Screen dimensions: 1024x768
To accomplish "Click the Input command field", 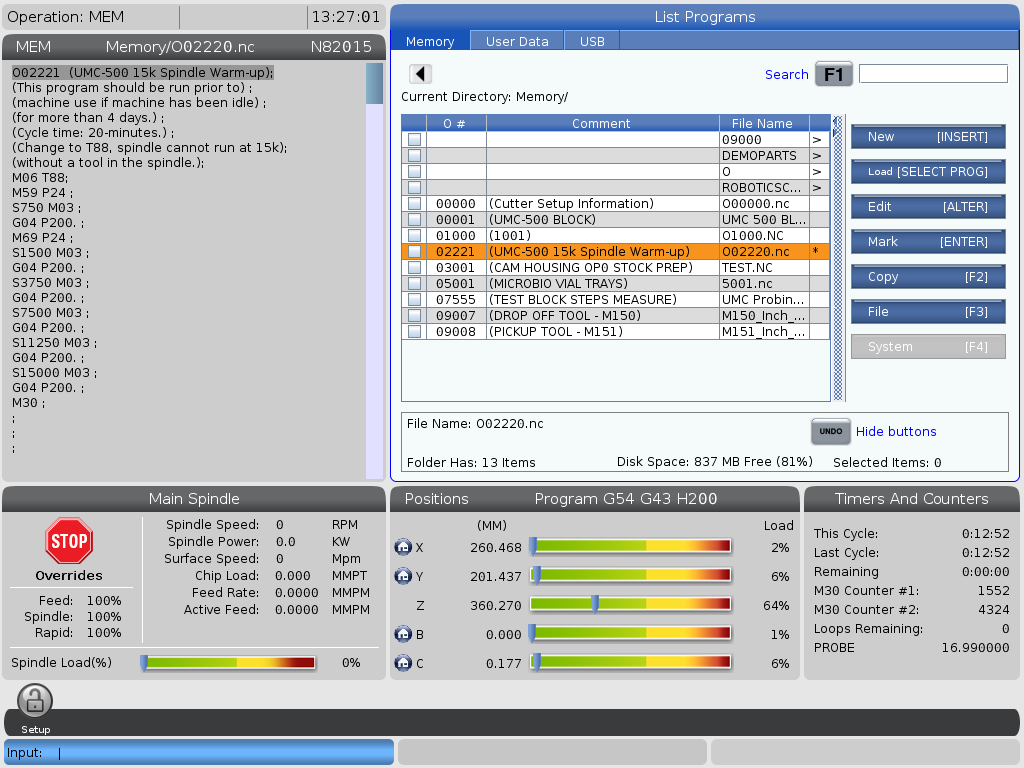I will [199, 752].
